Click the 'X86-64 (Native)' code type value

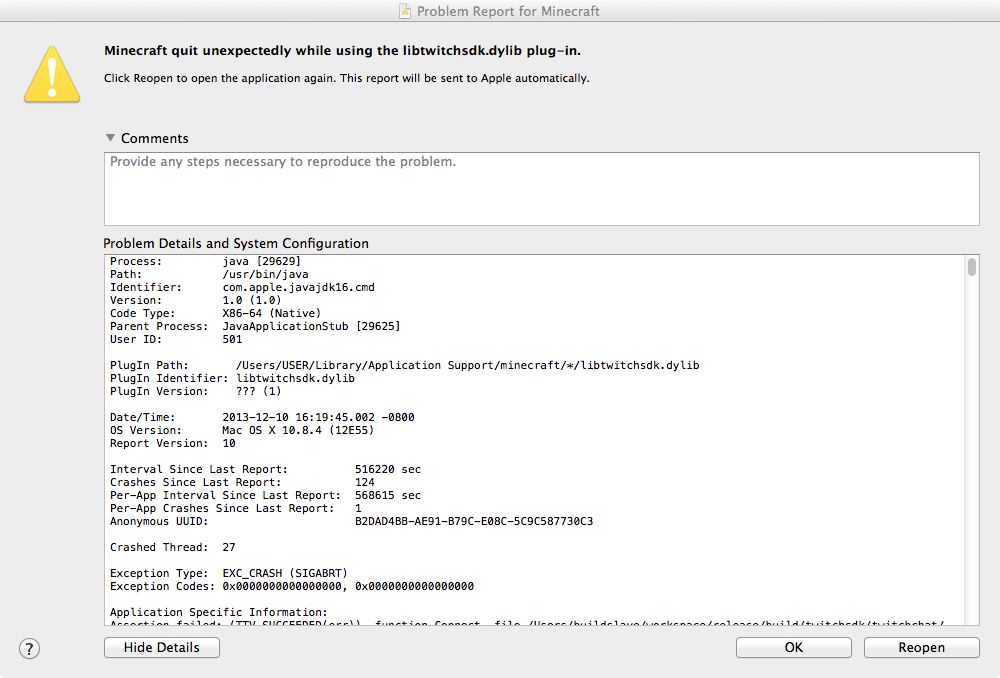coord(272,313)
